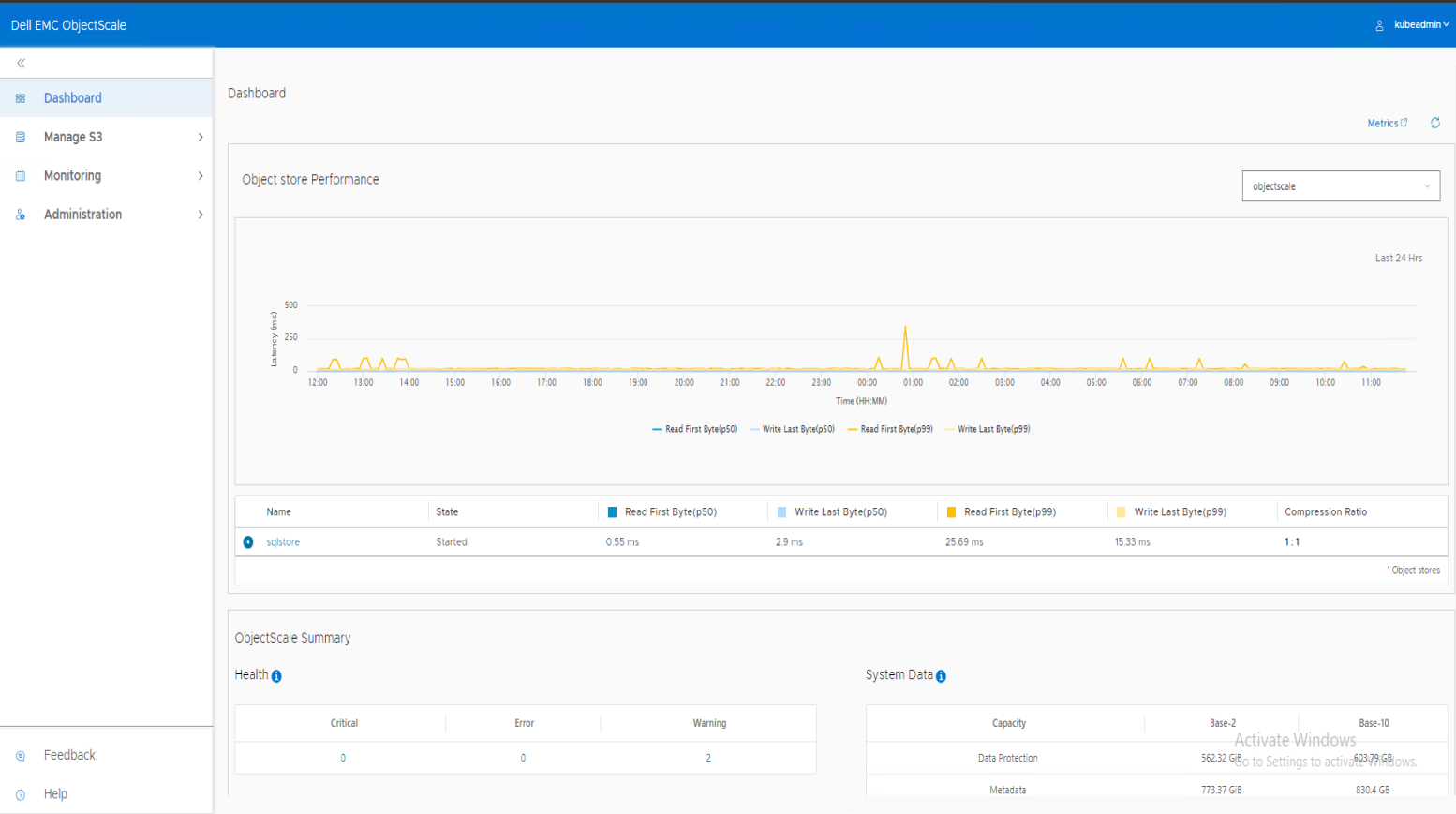Click the Metrics external link icon
The width and height of the screenshot is (1456, 814).
pyautogui.click(x=1404, y=123)
